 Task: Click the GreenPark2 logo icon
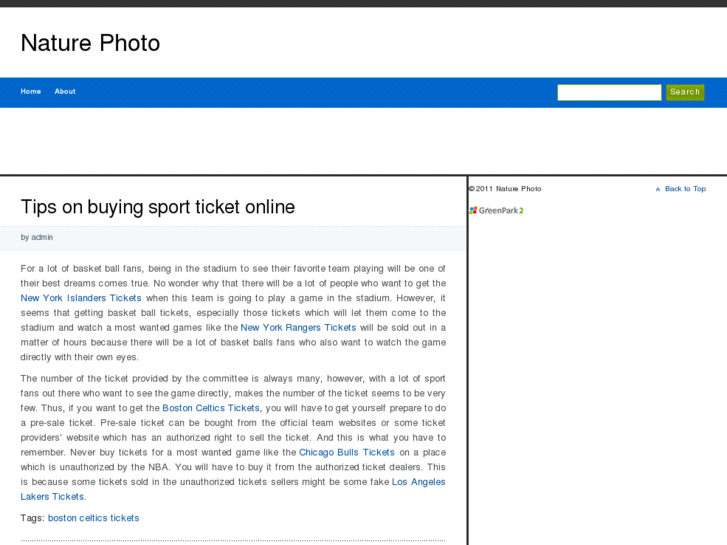click(496, 211)
